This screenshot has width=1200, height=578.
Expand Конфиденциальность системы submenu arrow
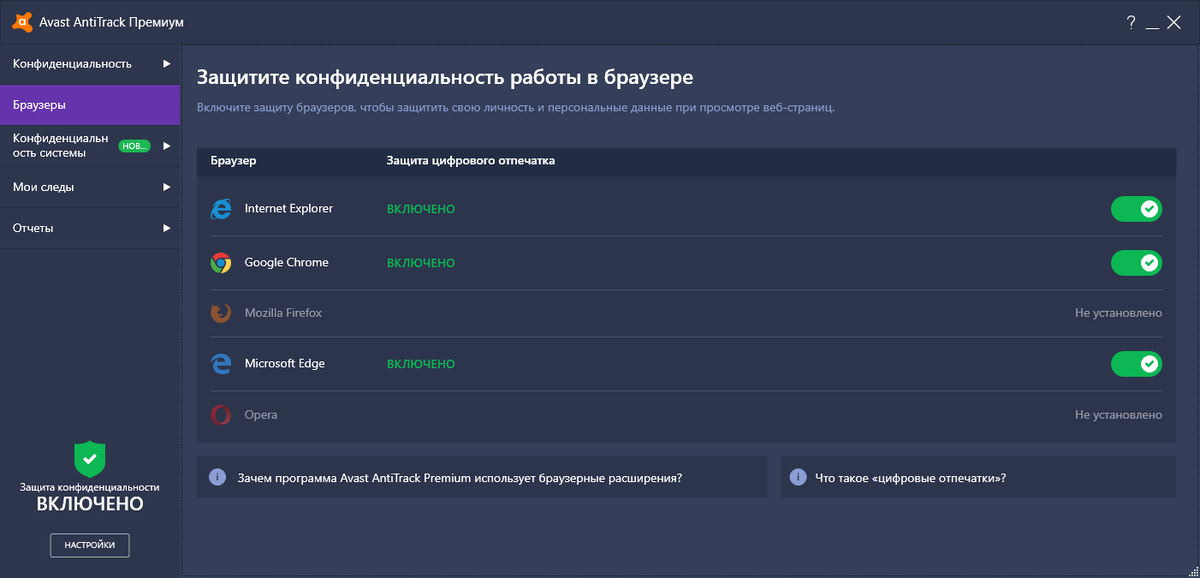[167, 146]
